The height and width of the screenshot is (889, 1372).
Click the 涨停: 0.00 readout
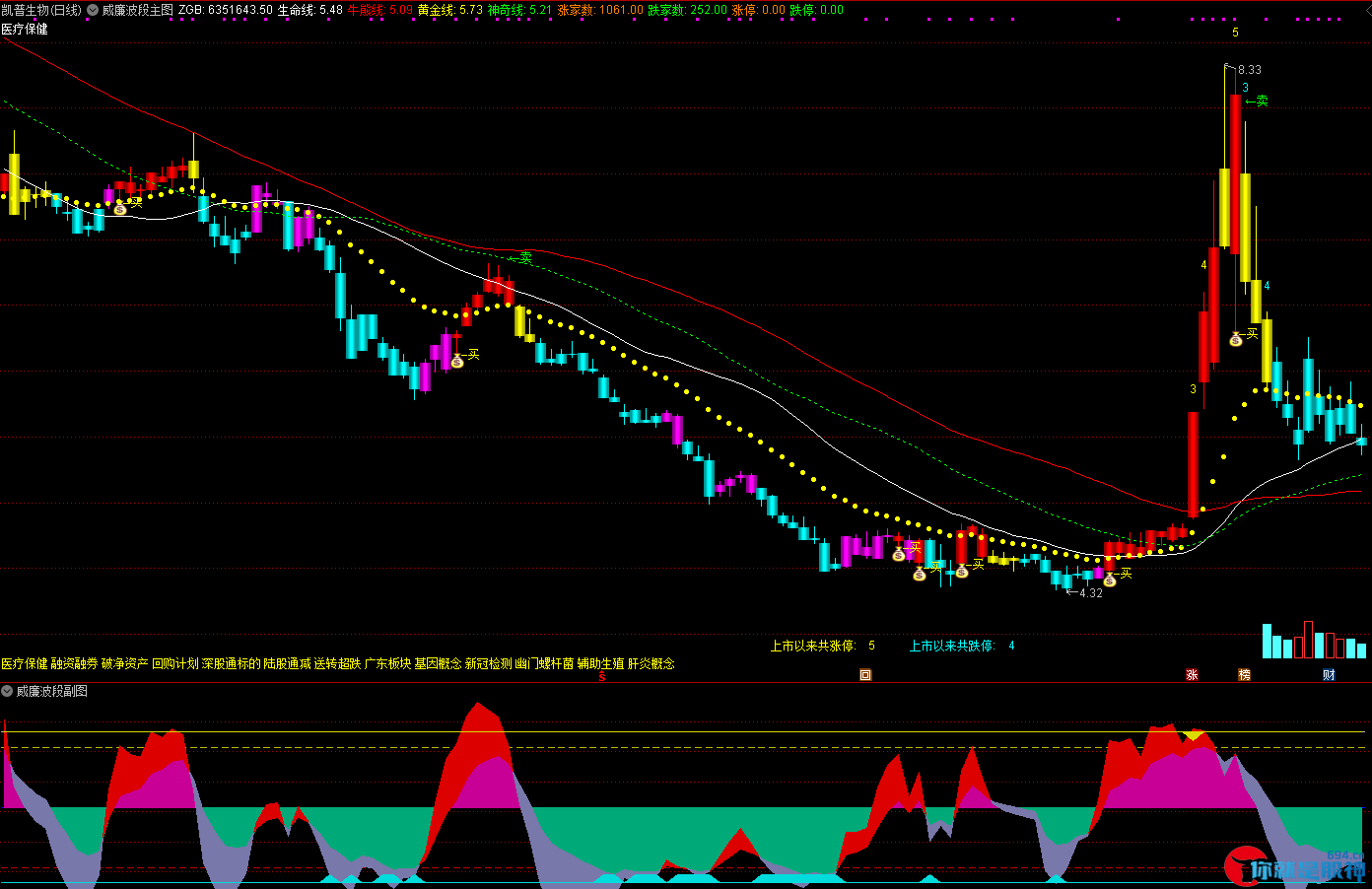pos(759,10)
